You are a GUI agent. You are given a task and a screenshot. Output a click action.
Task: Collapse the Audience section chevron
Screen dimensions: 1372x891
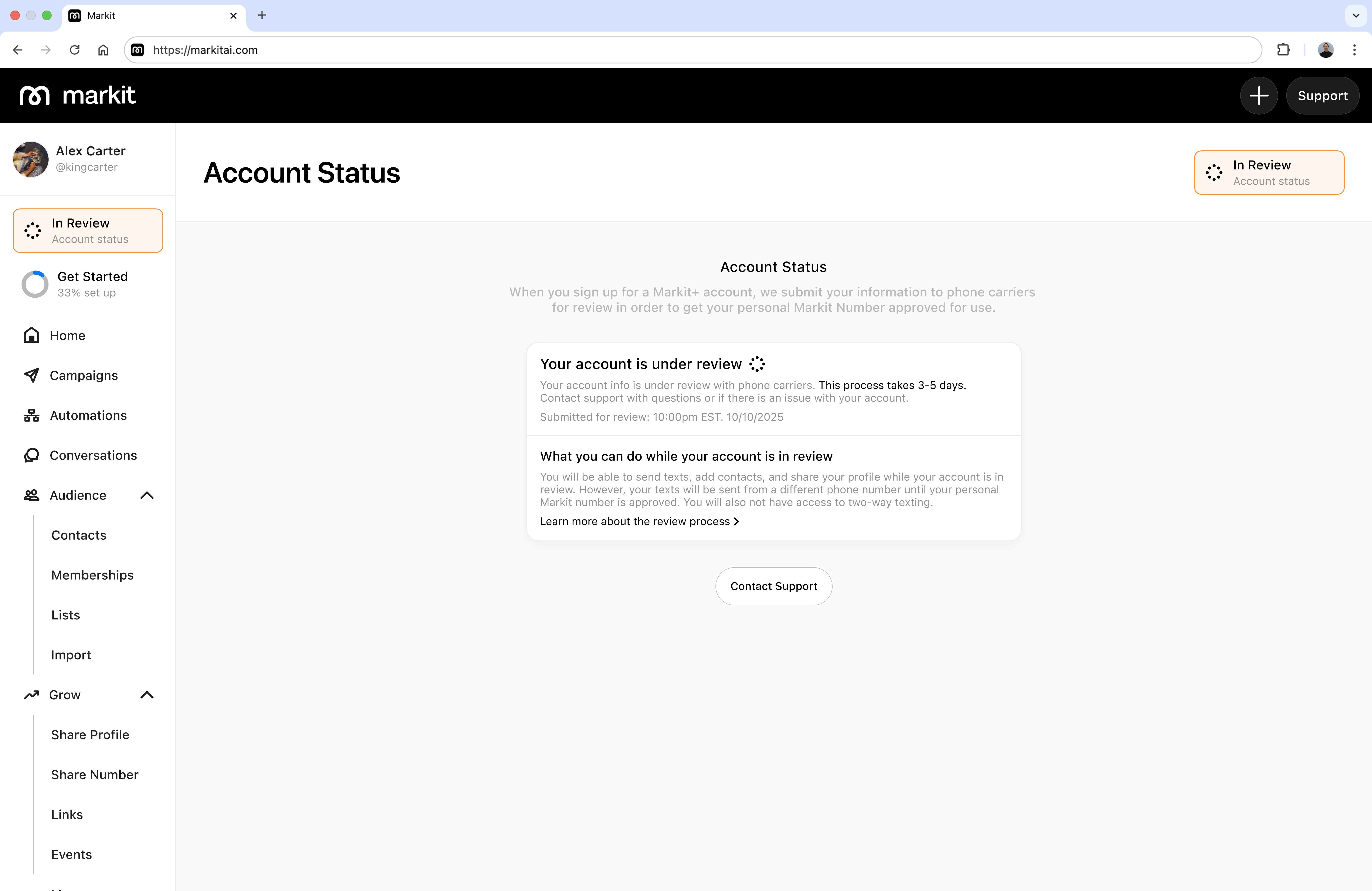point(147,495)
